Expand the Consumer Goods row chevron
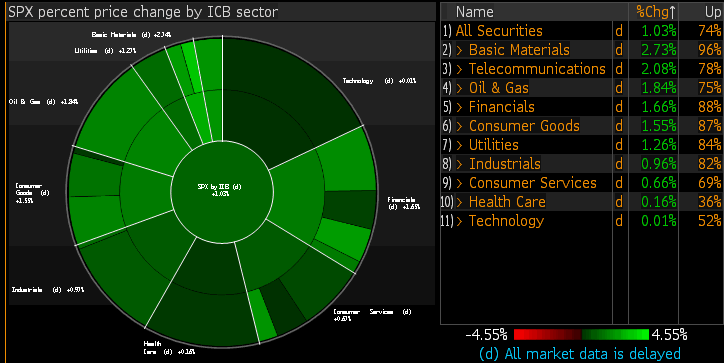724x363 pixels. coord(459,126)
